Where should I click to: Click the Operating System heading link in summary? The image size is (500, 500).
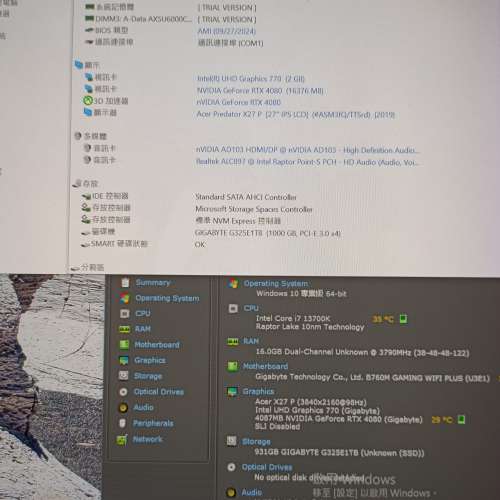pyautogui.click(x=276, y=283)
